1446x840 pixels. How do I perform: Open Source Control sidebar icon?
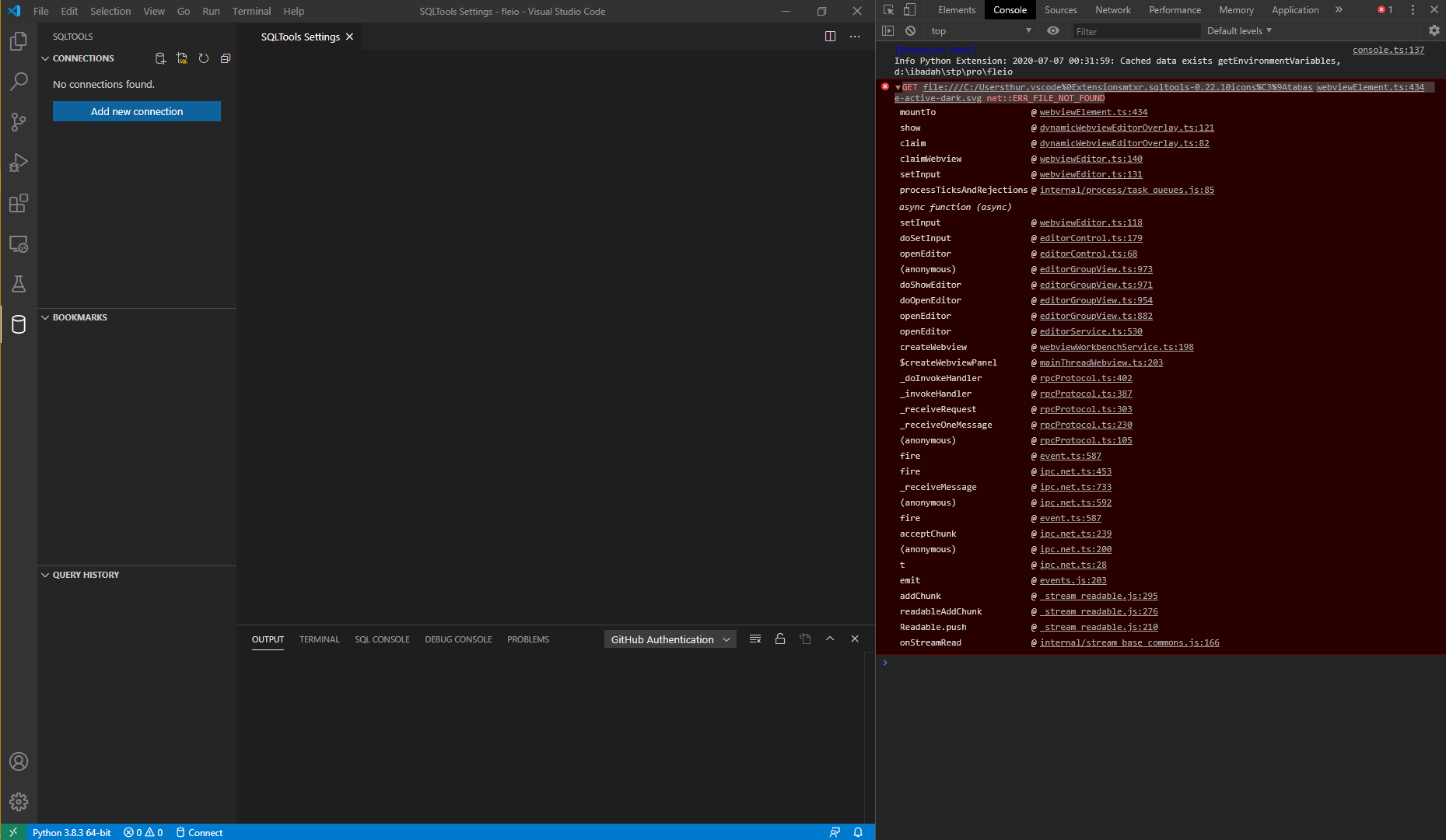click(x=19, y=122)
